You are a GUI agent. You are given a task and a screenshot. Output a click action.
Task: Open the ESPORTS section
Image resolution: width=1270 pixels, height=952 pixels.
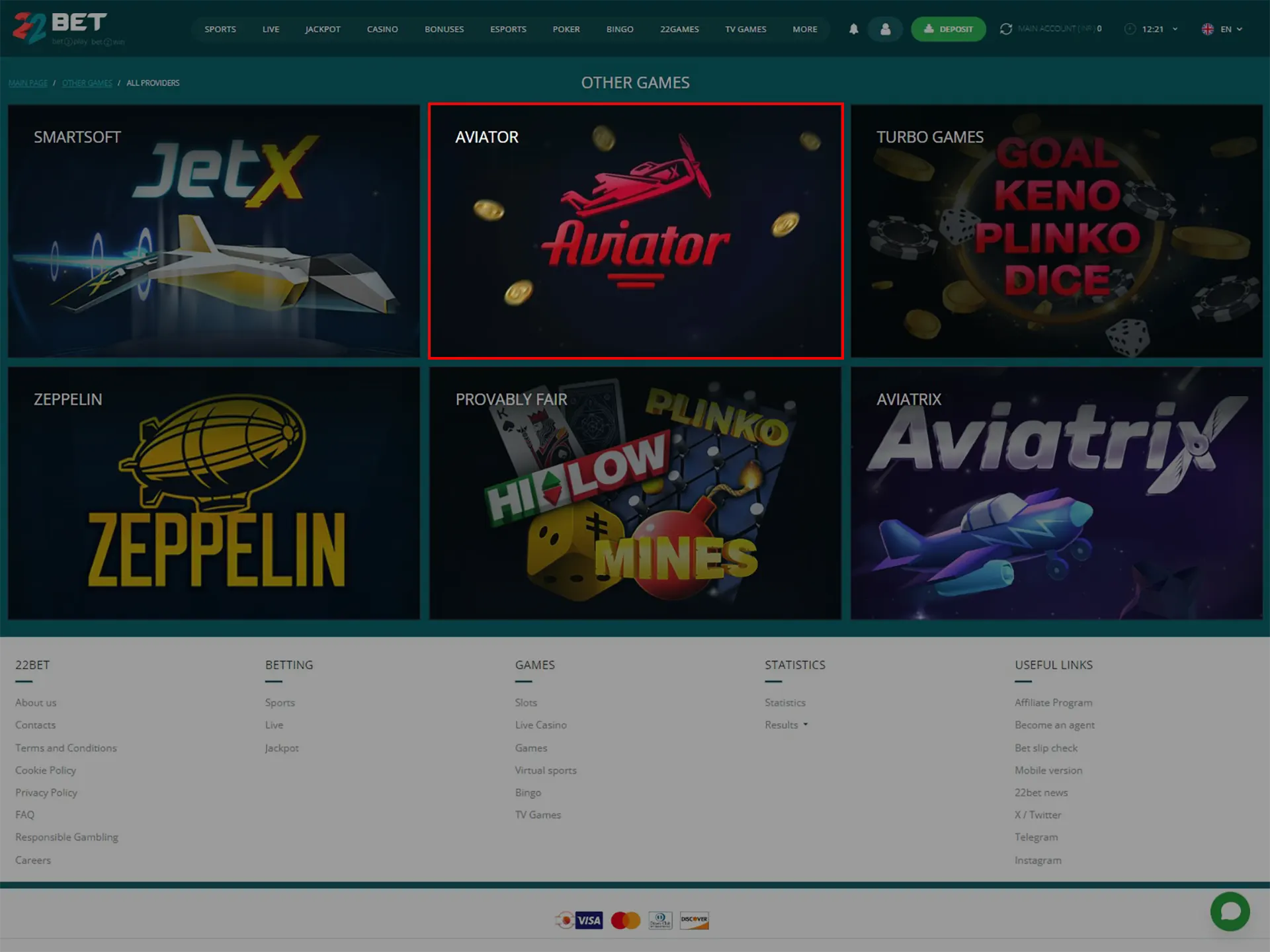508,29
